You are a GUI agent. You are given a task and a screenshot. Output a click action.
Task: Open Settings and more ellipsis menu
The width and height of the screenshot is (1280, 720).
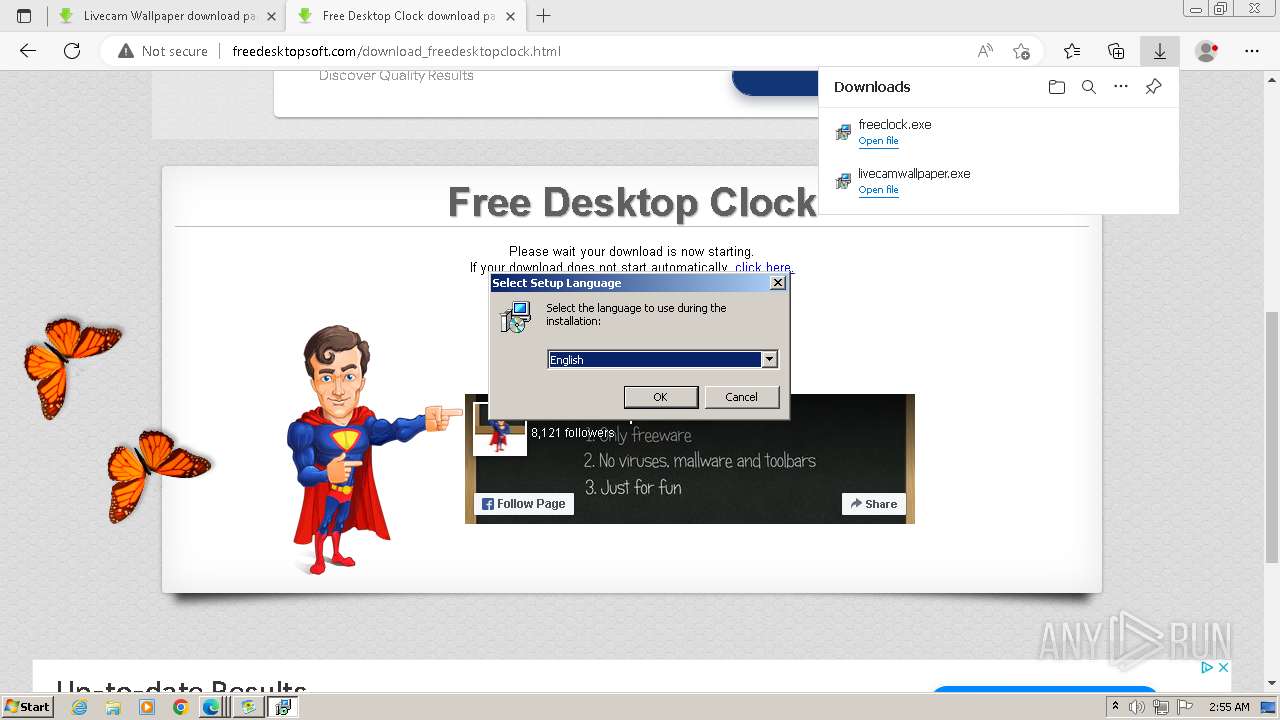tap(1252, 51)
